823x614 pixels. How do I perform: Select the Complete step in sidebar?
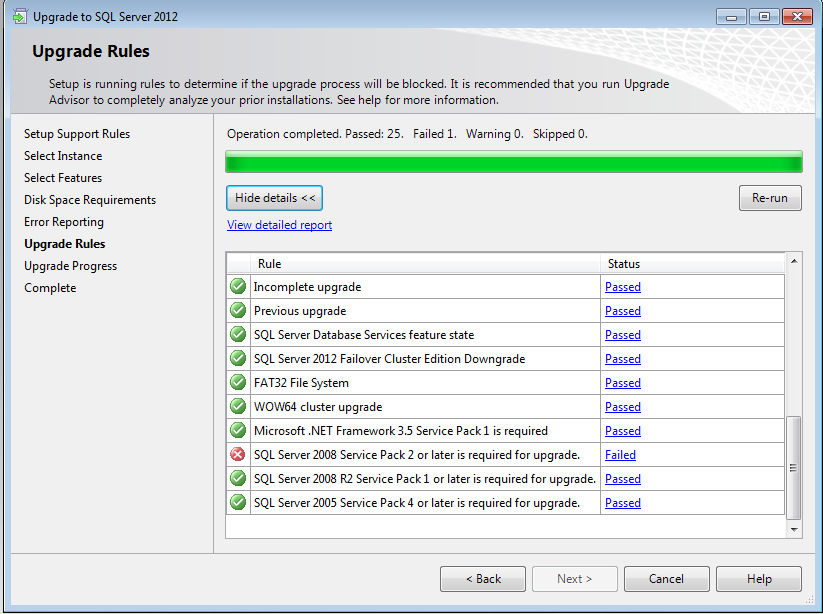[x=50, y=288]
